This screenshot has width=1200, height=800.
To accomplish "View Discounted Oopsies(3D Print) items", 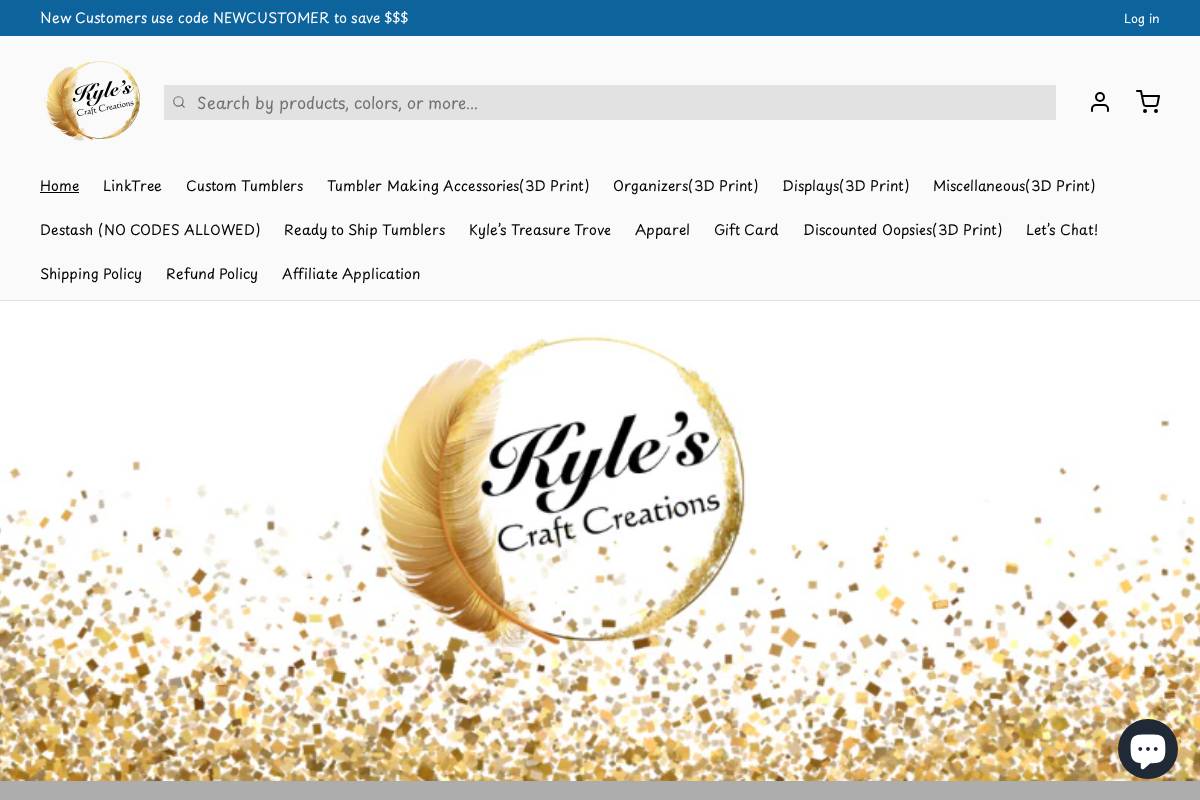I will pos(902,230).
